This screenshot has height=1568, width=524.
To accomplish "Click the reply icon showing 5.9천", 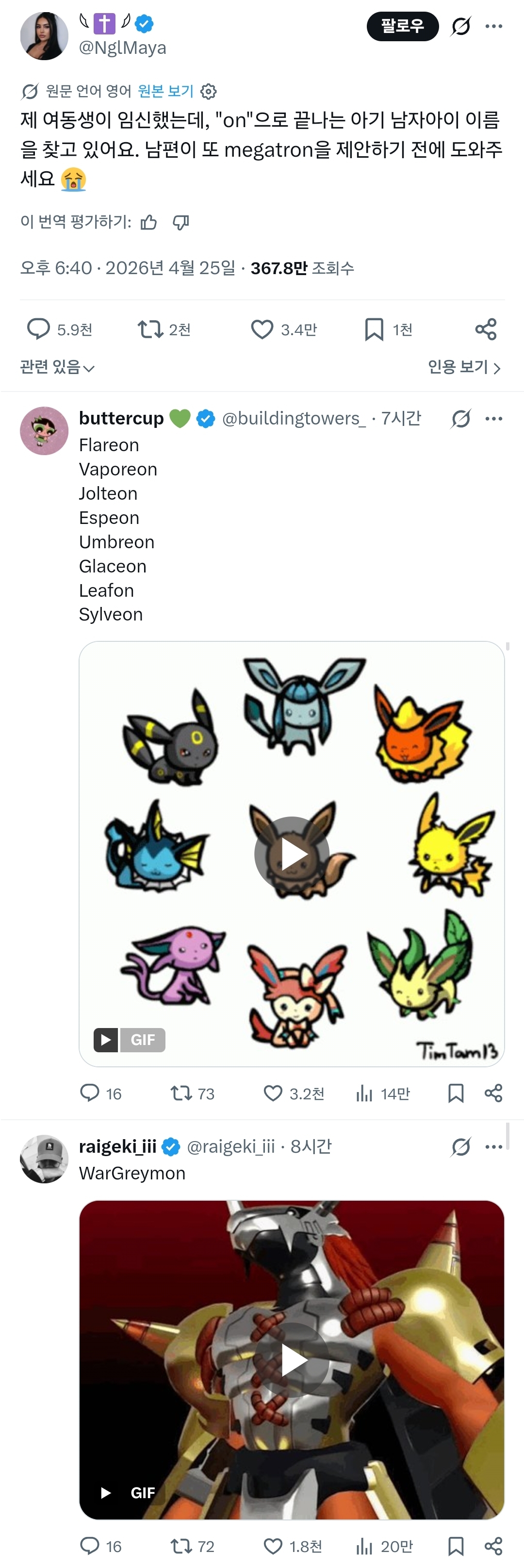I will [38, 329].
